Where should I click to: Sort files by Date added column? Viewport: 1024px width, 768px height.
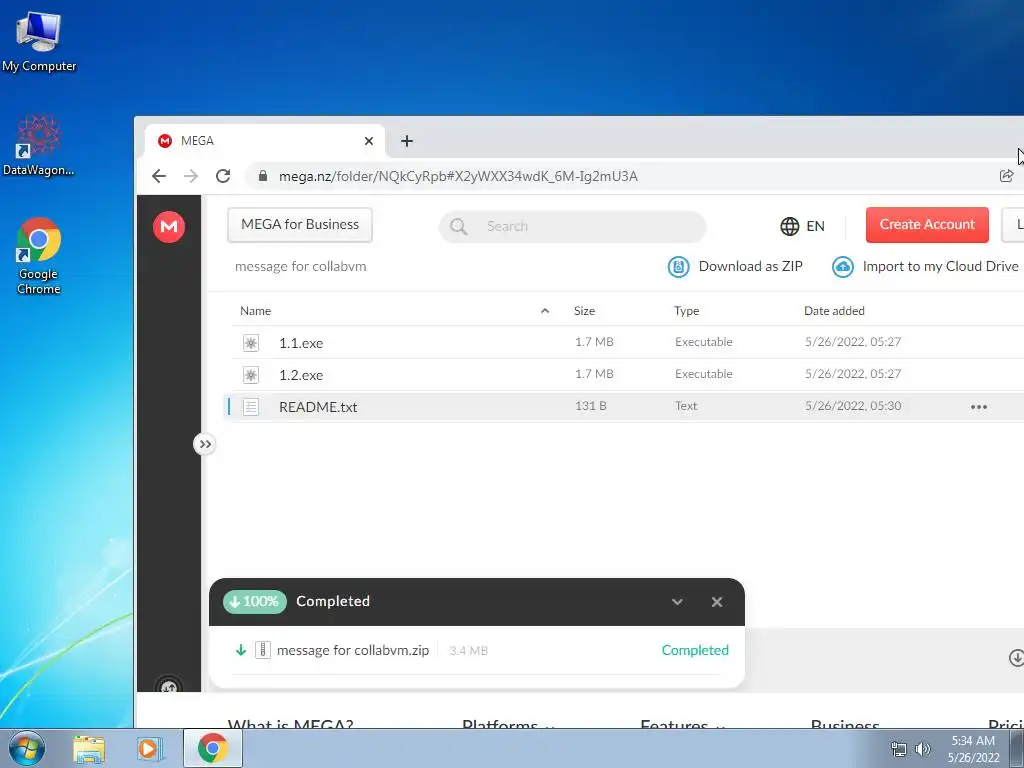834,311
